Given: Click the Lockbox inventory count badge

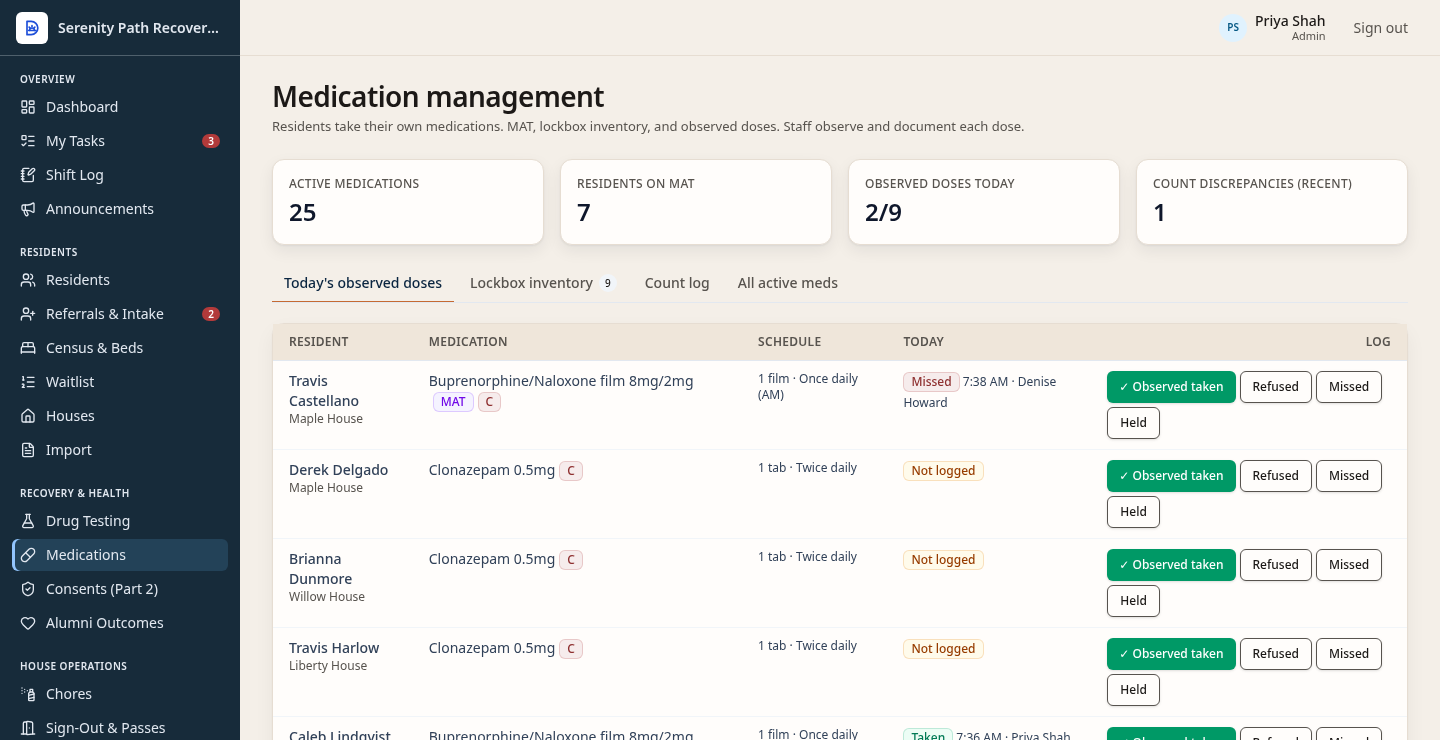Looking at the screenshot, I should click(607, 284).
